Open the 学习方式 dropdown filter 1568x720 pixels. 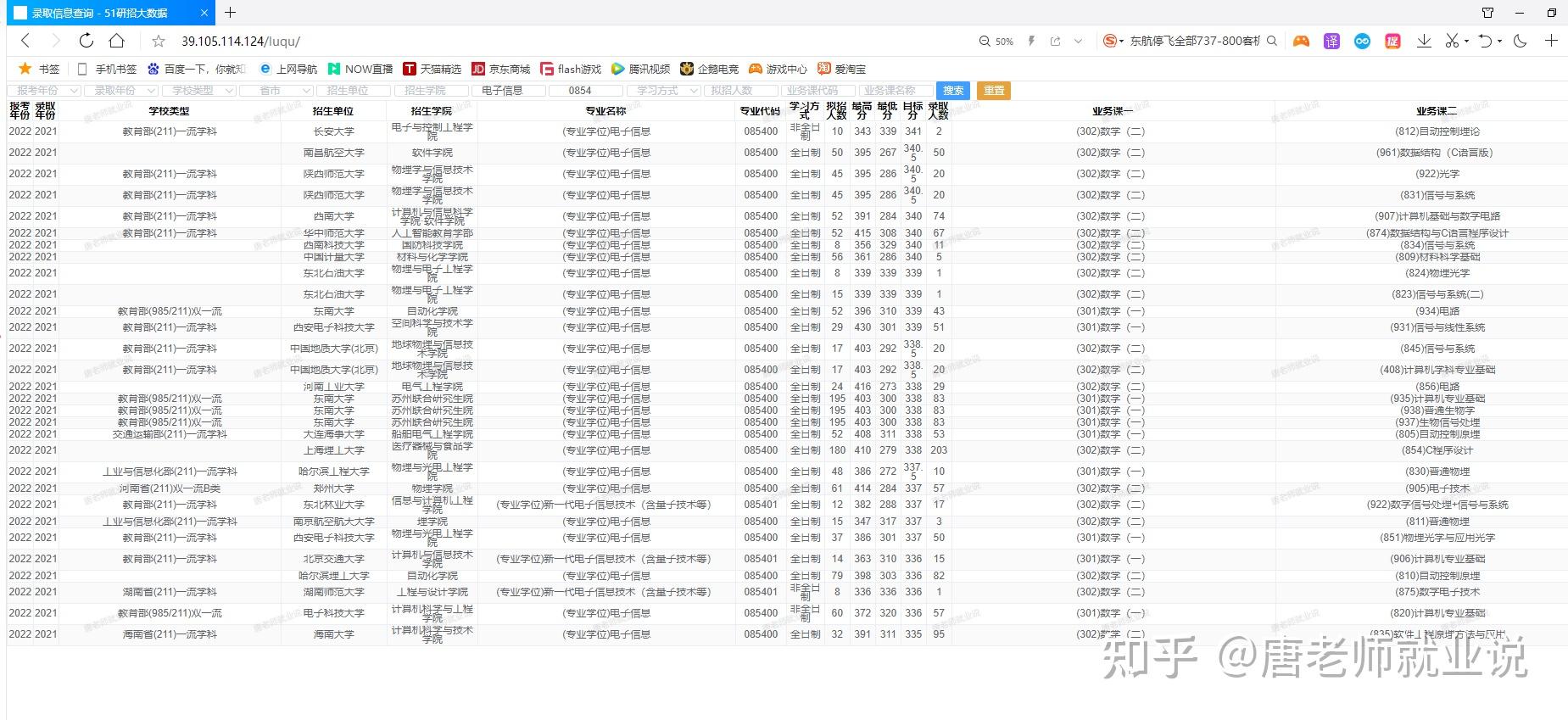(x=664, y=91)
